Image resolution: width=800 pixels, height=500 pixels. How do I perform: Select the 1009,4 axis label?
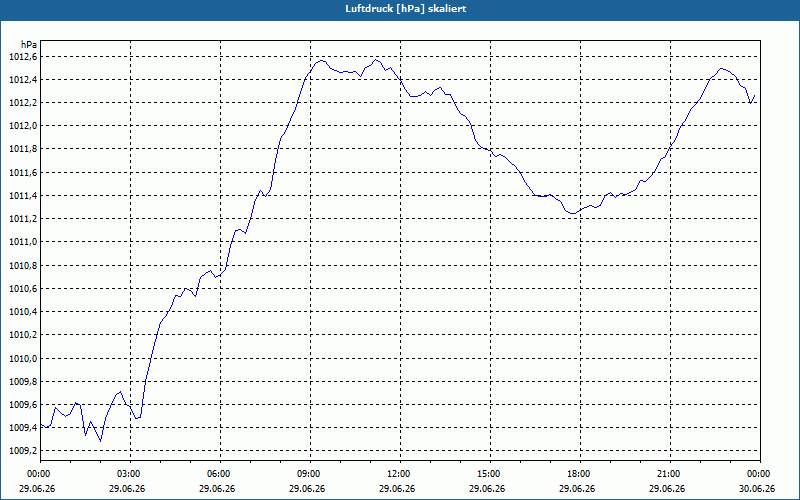23,428
